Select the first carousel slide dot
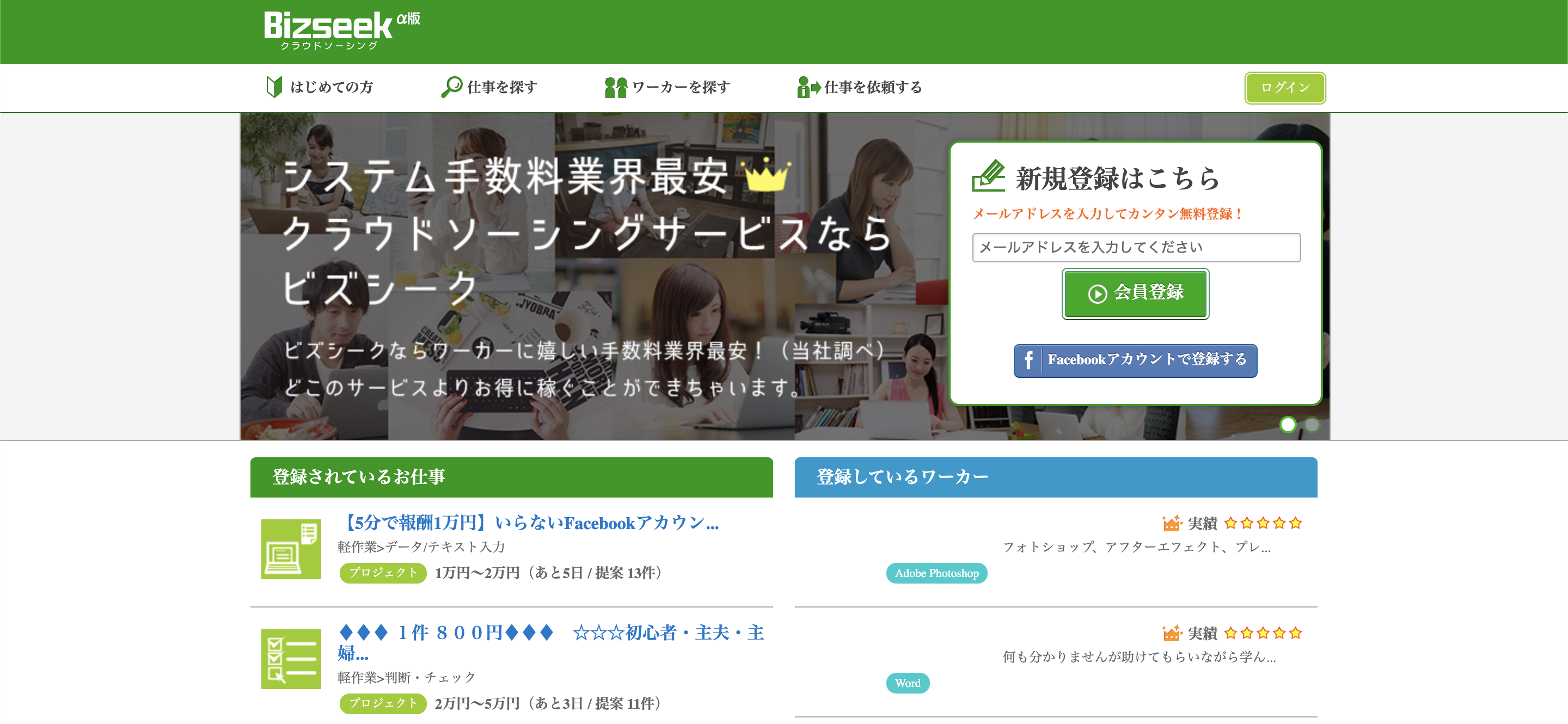Viewport: 1568px width, 724px height. pos(1288,424)
